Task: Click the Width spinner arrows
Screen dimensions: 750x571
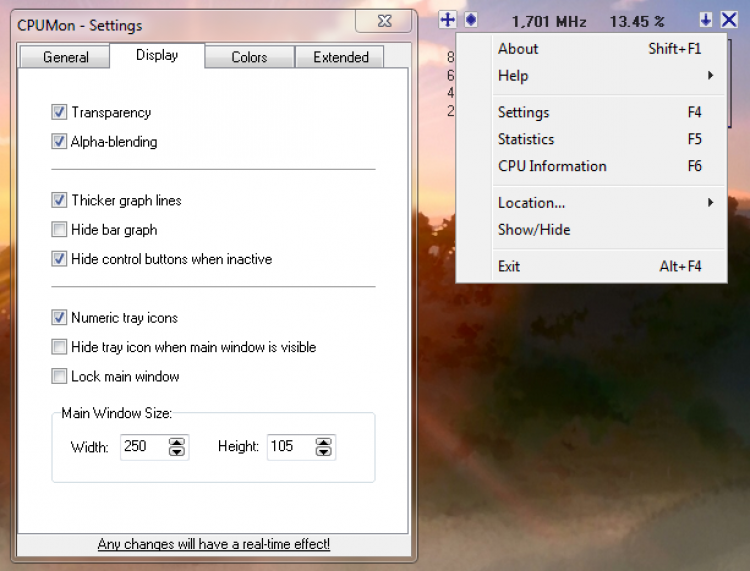Action: 176,447
